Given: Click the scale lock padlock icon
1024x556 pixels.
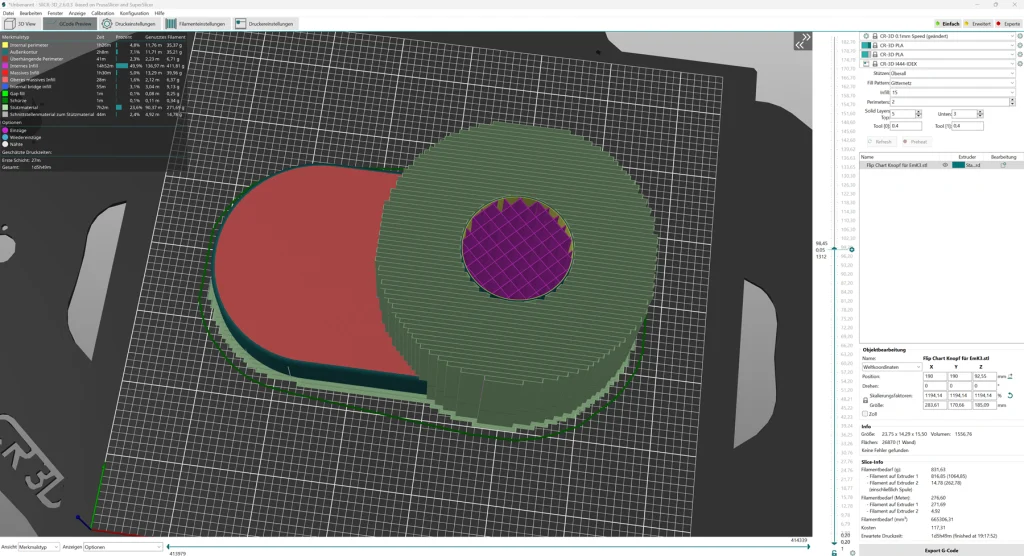Looking at the screenshot, I should pyautogui.click(x=865, y=401).
